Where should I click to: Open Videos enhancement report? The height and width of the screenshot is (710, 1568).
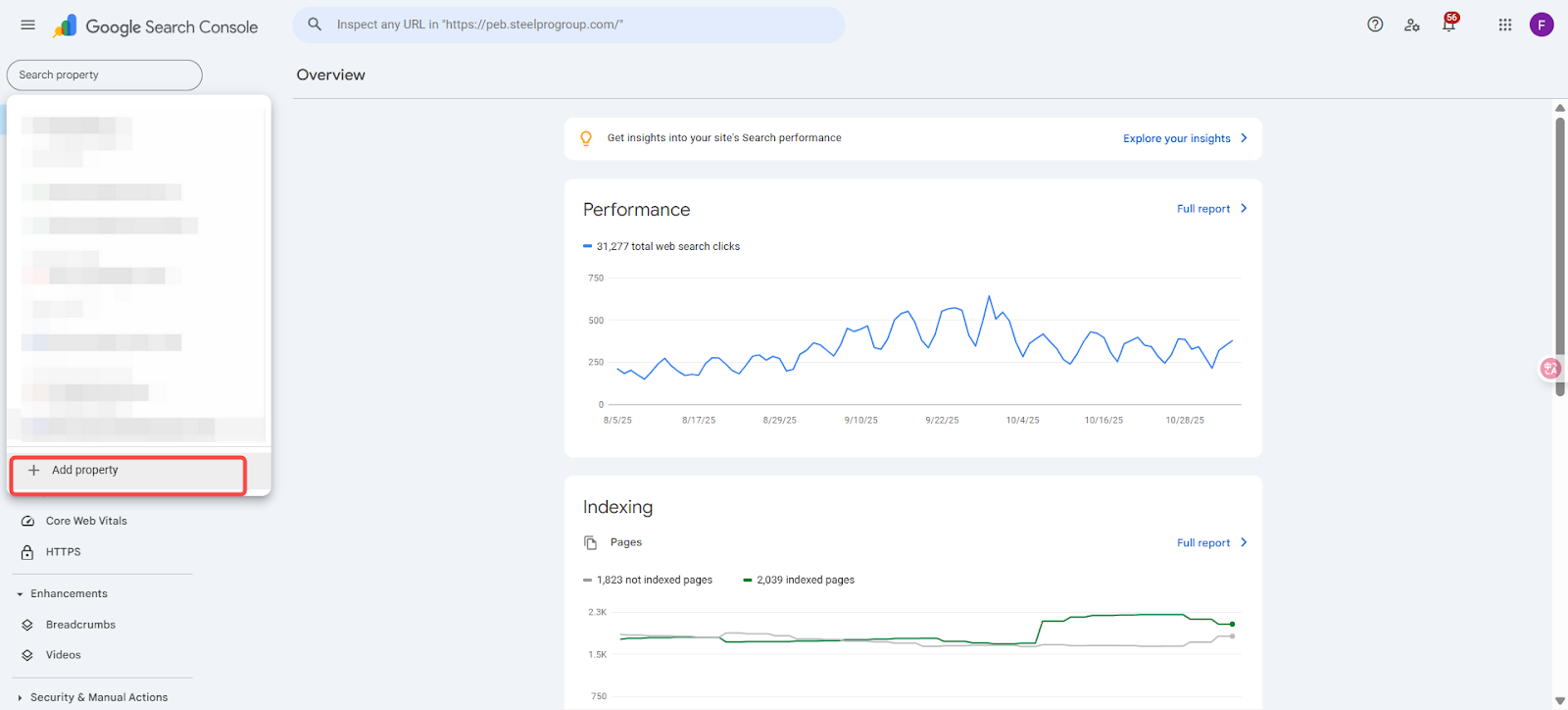point(63,655)
